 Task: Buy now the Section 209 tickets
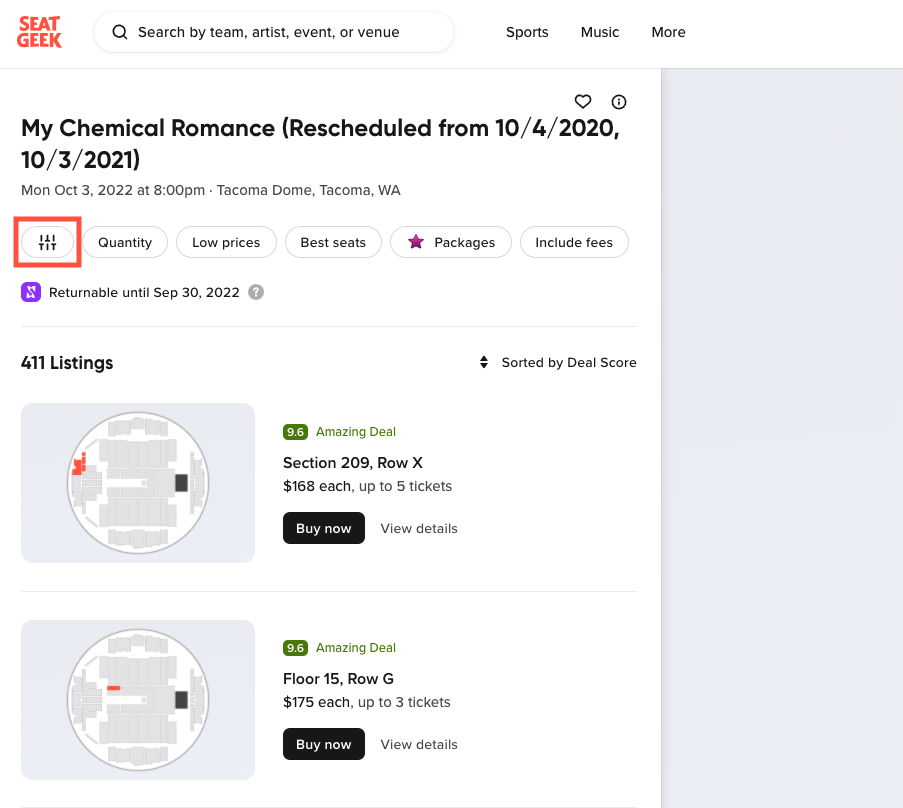click(324, 528)
